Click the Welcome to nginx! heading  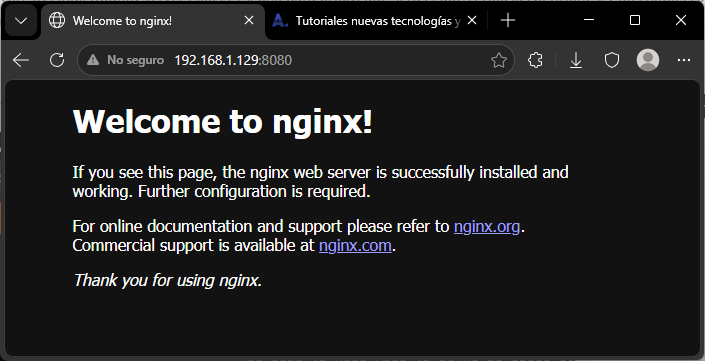pos(223,121)
